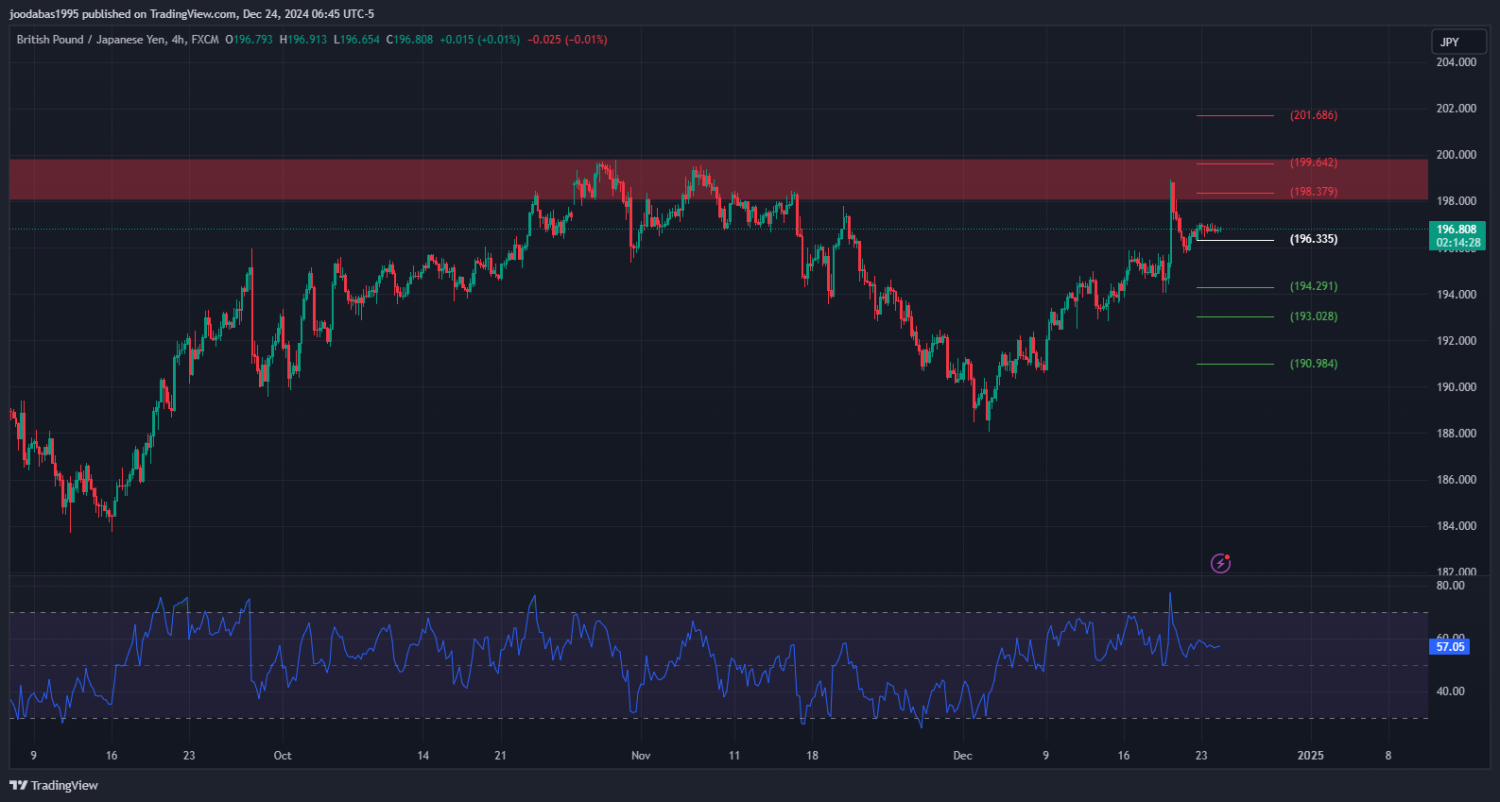Image resolution: width=1500 pixels, height=802 pixels.
Task: Click the FXCM data source label
Action: click(x=208, y=40)
